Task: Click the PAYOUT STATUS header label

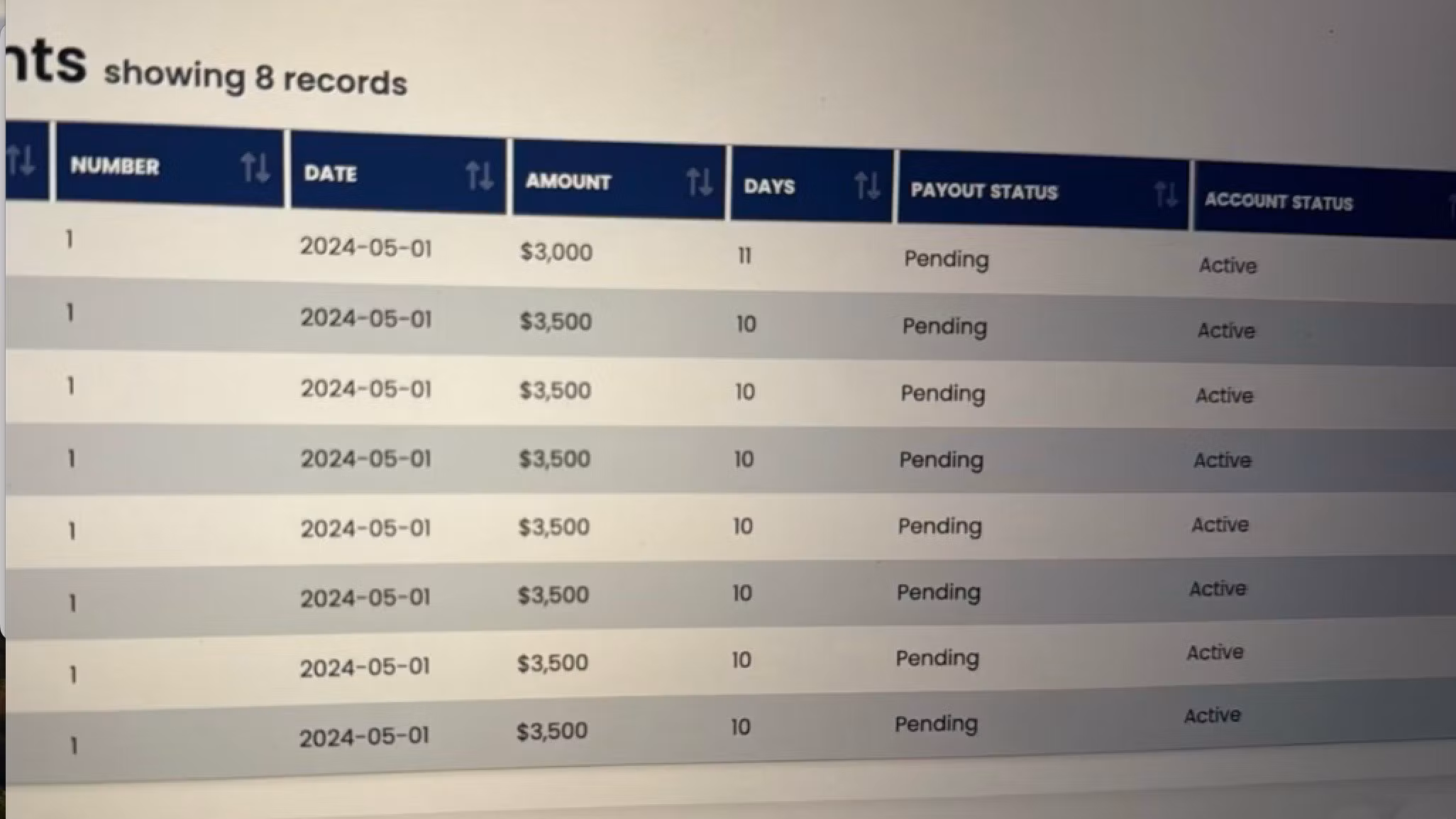Action: tap(984, 192)
